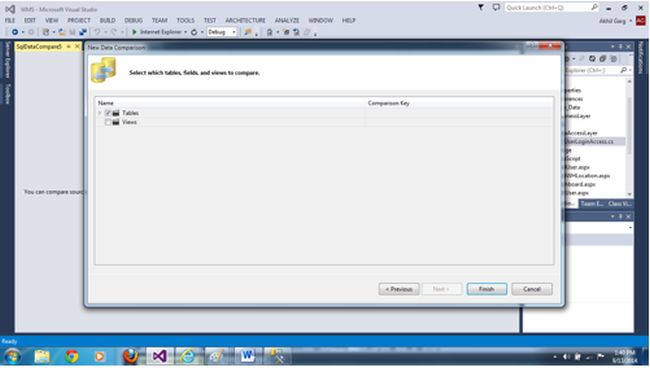Click the Name column header

coord(106,103)
